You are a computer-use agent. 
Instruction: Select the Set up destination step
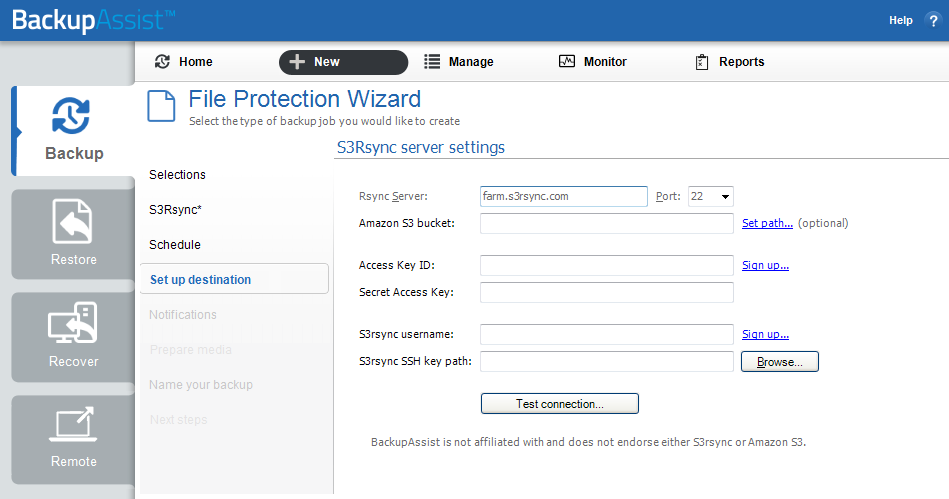click(x=234, y=279)
